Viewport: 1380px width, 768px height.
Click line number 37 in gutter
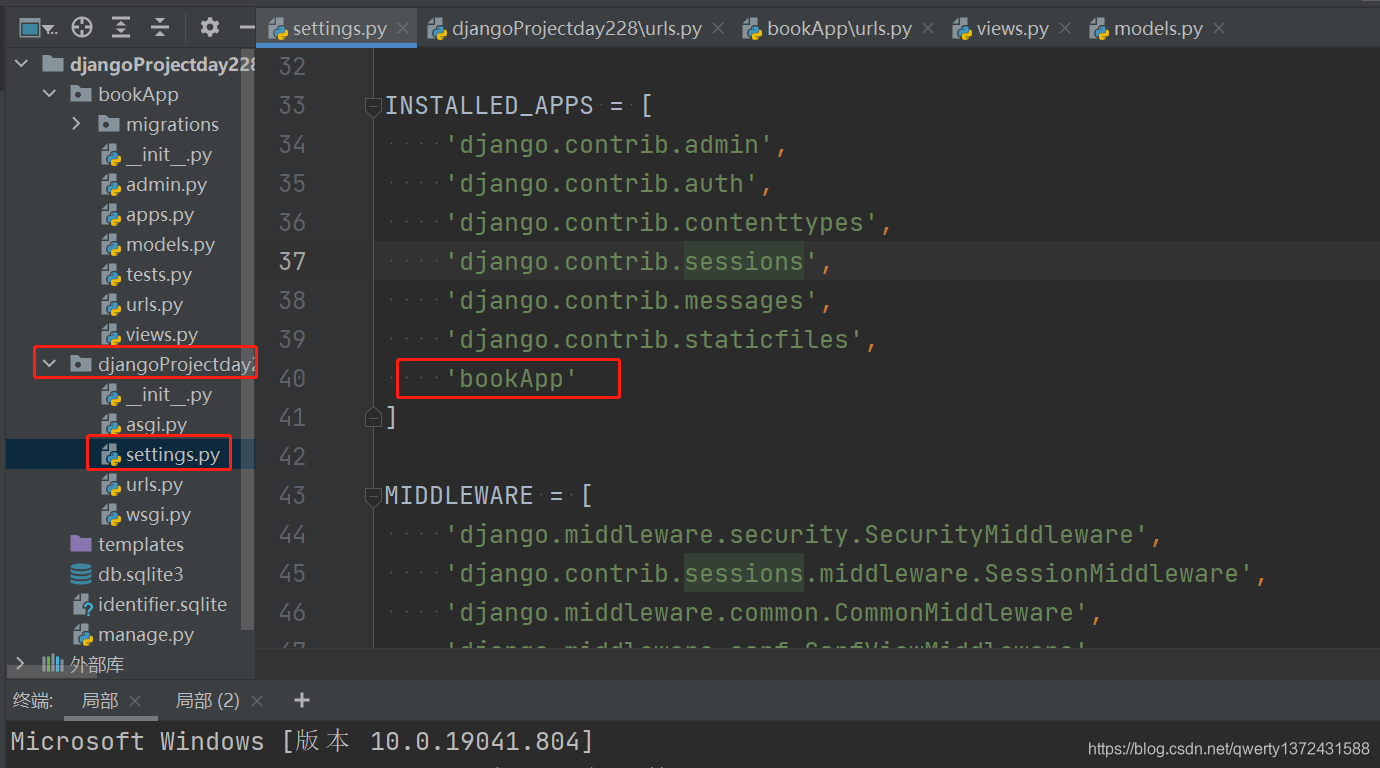(292, 261)
